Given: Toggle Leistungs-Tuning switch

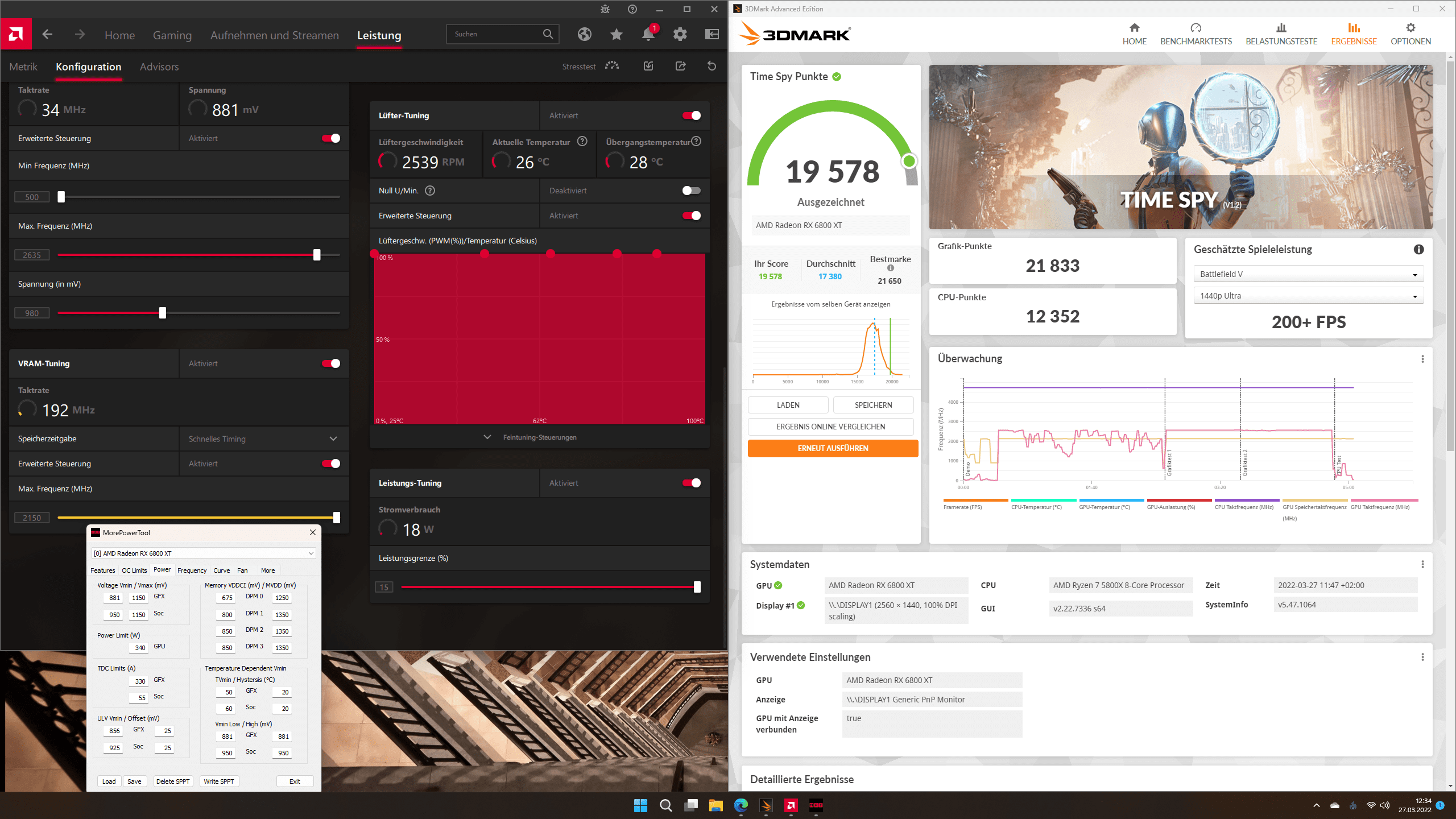Looking at the screenshot, I should (692, 483).
